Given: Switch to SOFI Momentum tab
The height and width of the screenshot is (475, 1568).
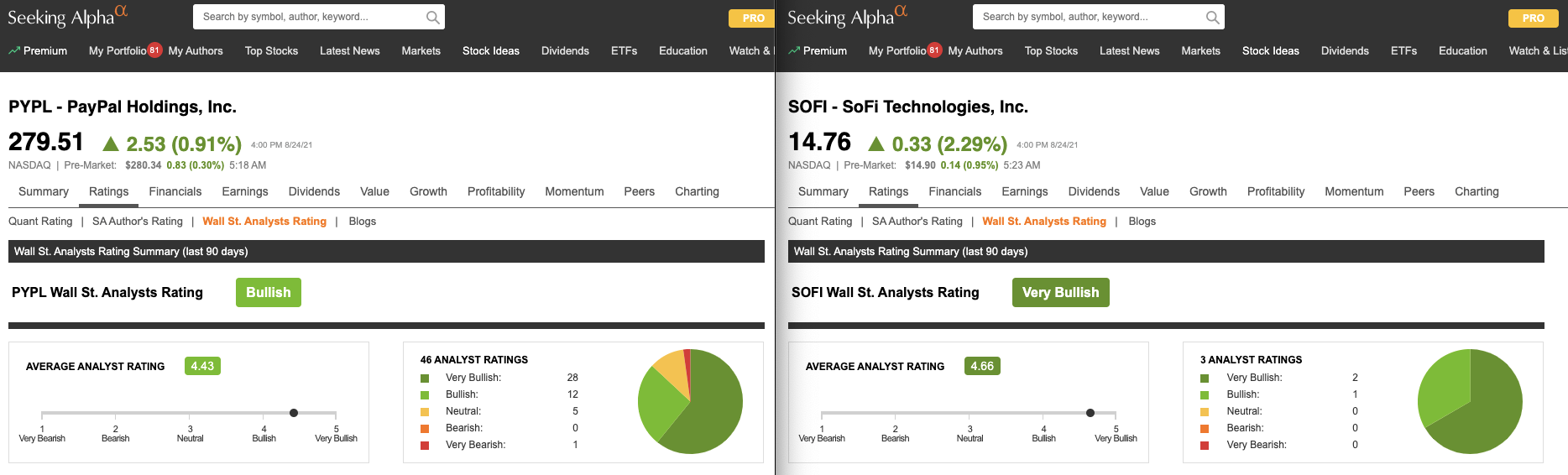Looking at the screenshot, I should (1354, 191).
